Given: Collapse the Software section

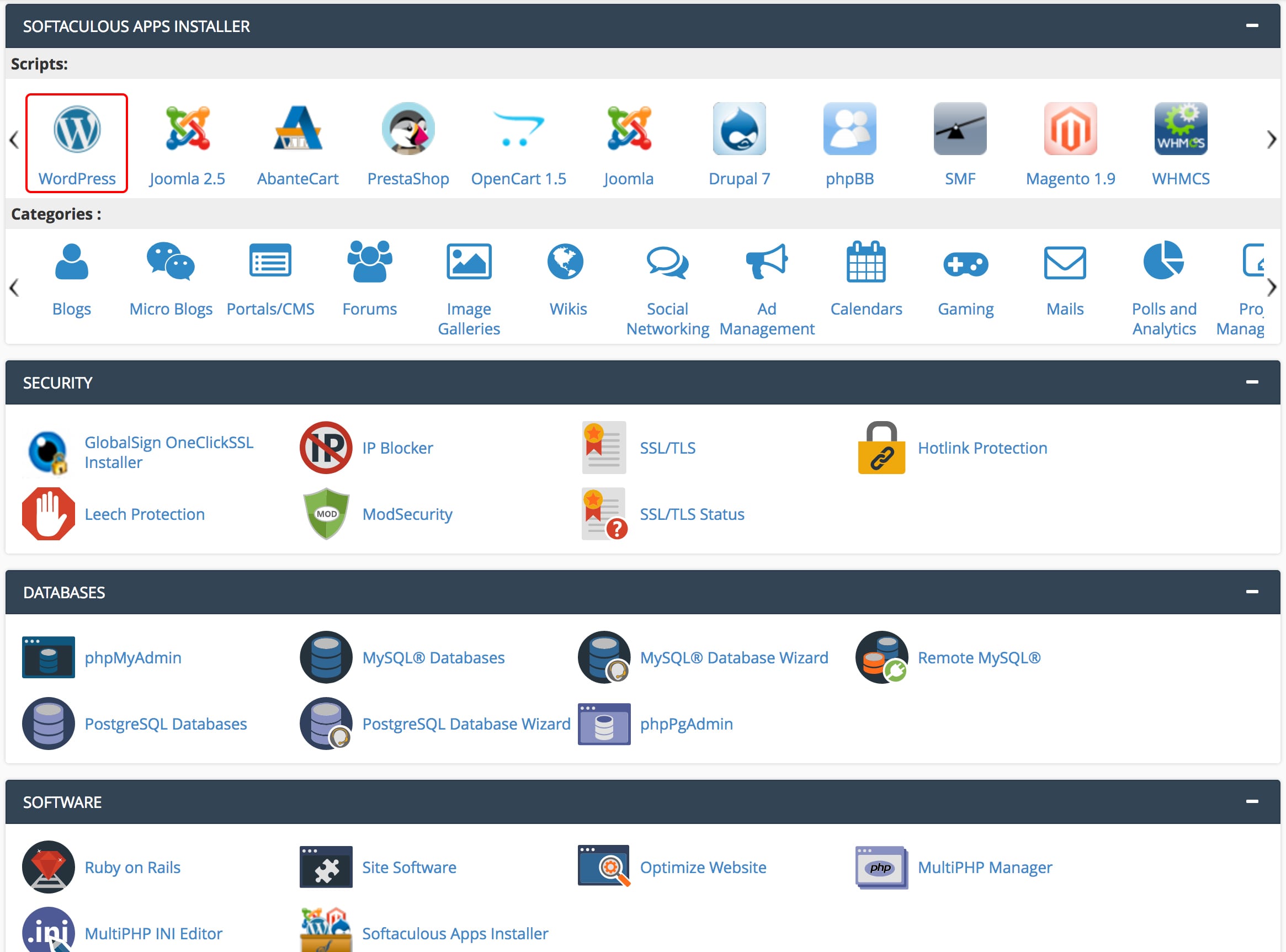Looking at the screenshot, I should coord(1251,801).
